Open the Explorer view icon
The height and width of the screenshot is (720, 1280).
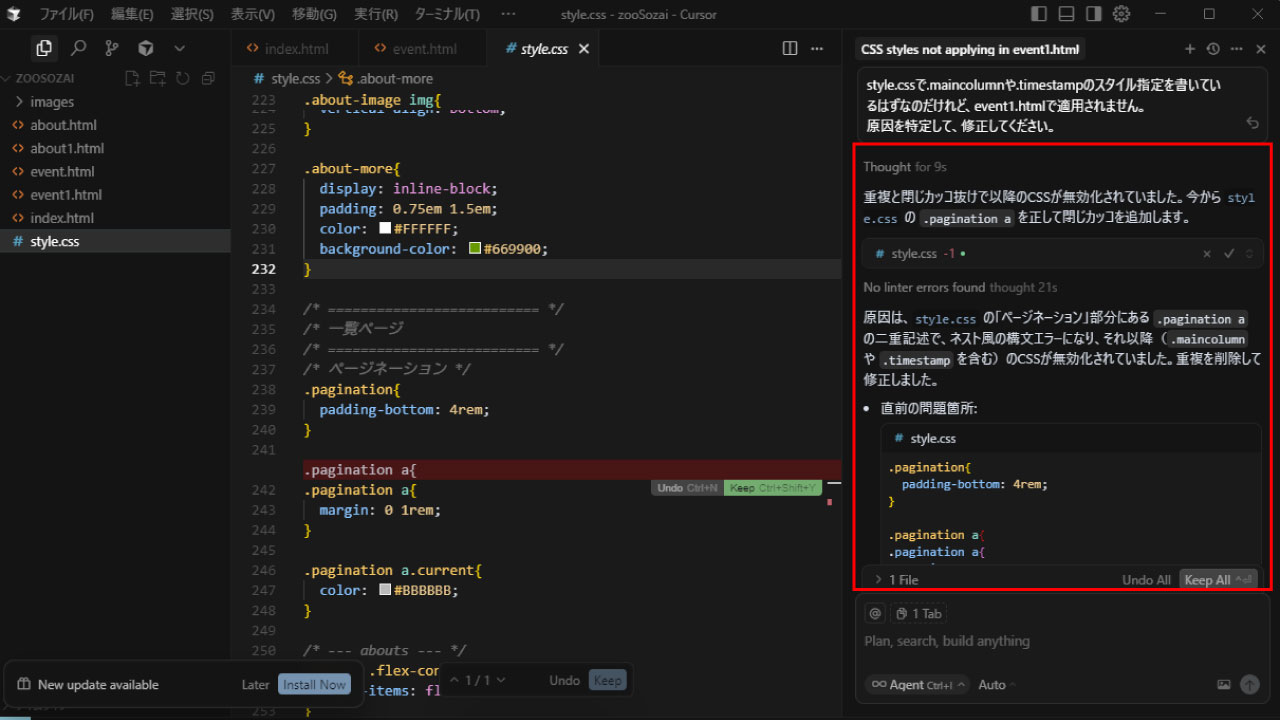click(x=43, y=48)
